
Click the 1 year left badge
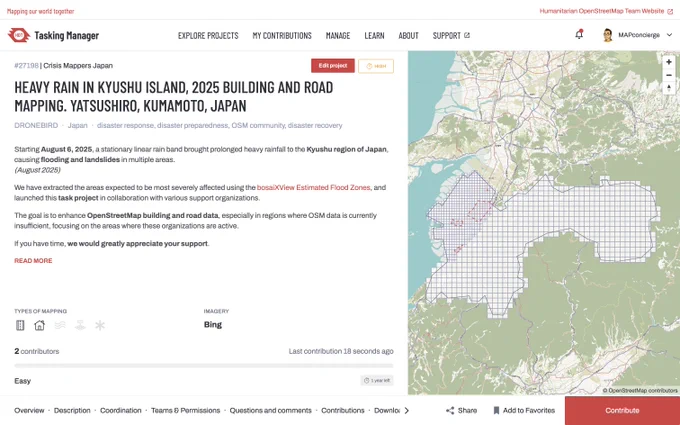pyautogui.click(x=377, y=380)
